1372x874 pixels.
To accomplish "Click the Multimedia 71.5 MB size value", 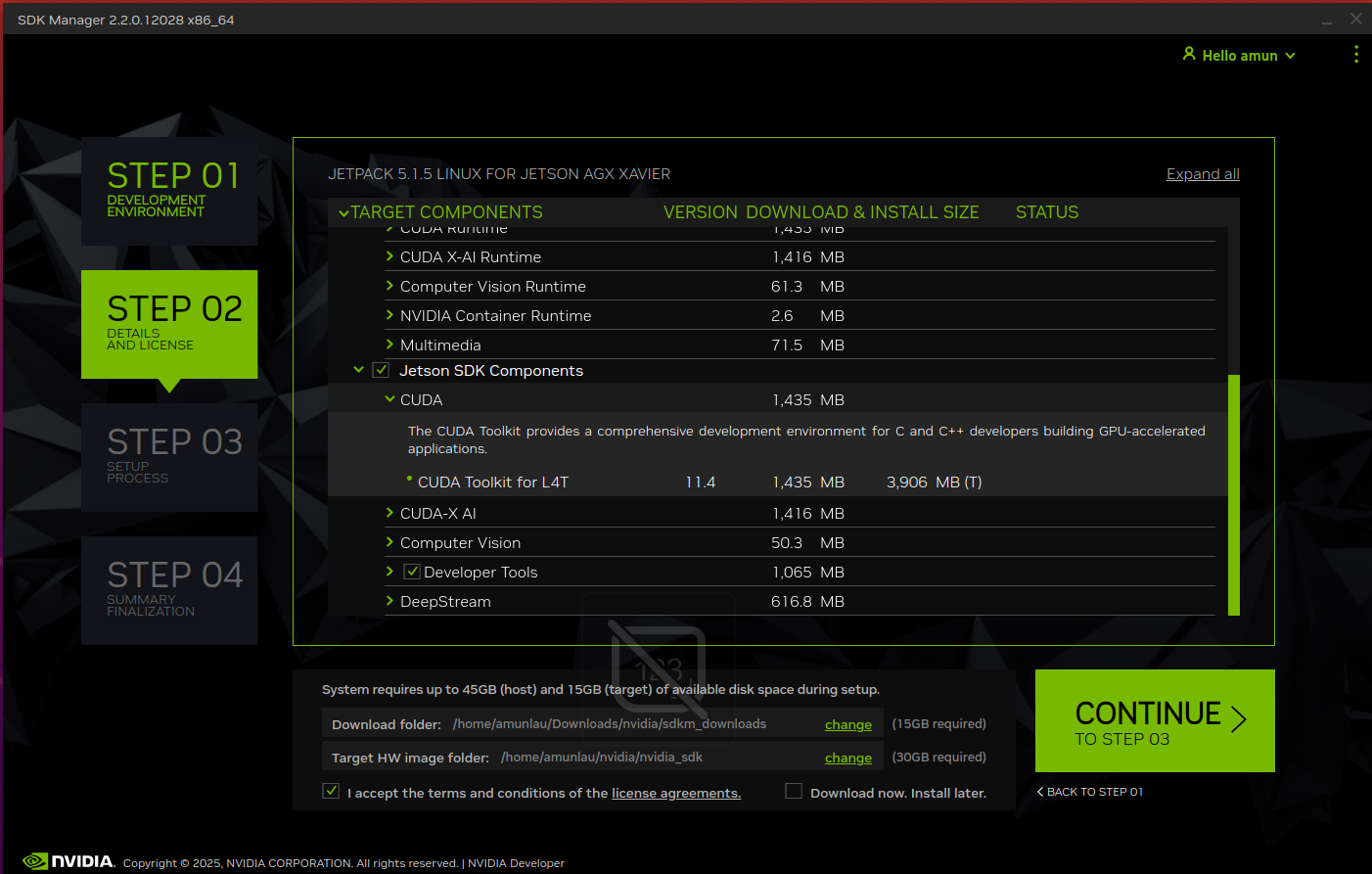I will coord(807,345).
